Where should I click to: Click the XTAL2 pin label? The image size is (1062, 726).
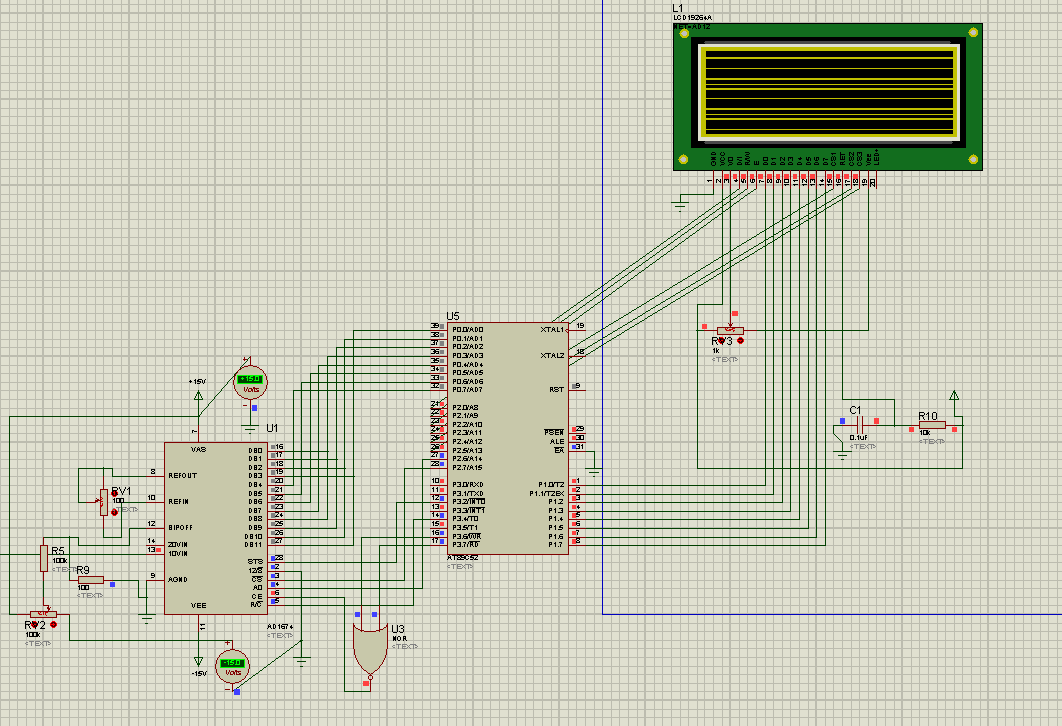(552, 356)
